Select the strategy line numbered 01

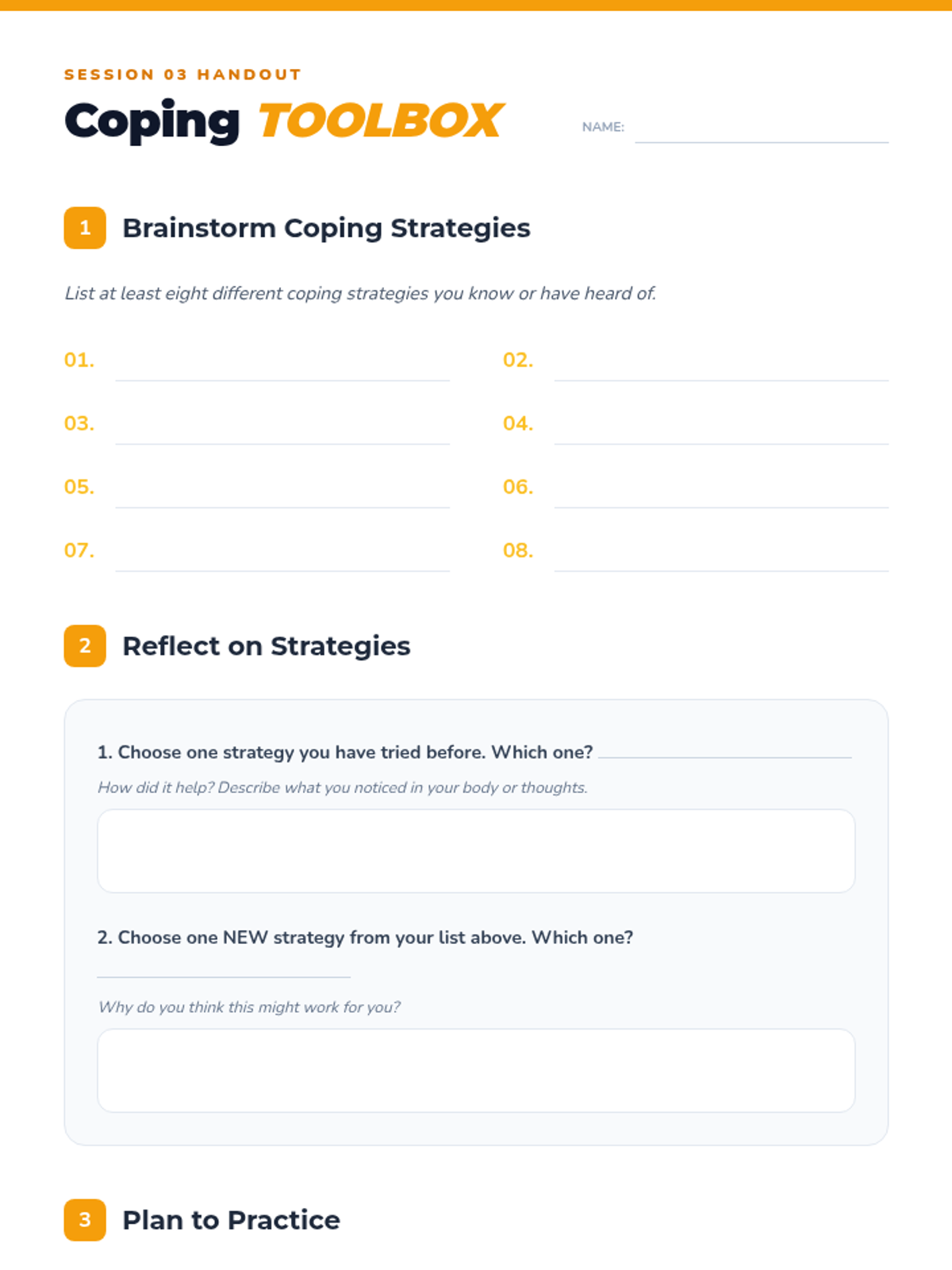point(282,362)
